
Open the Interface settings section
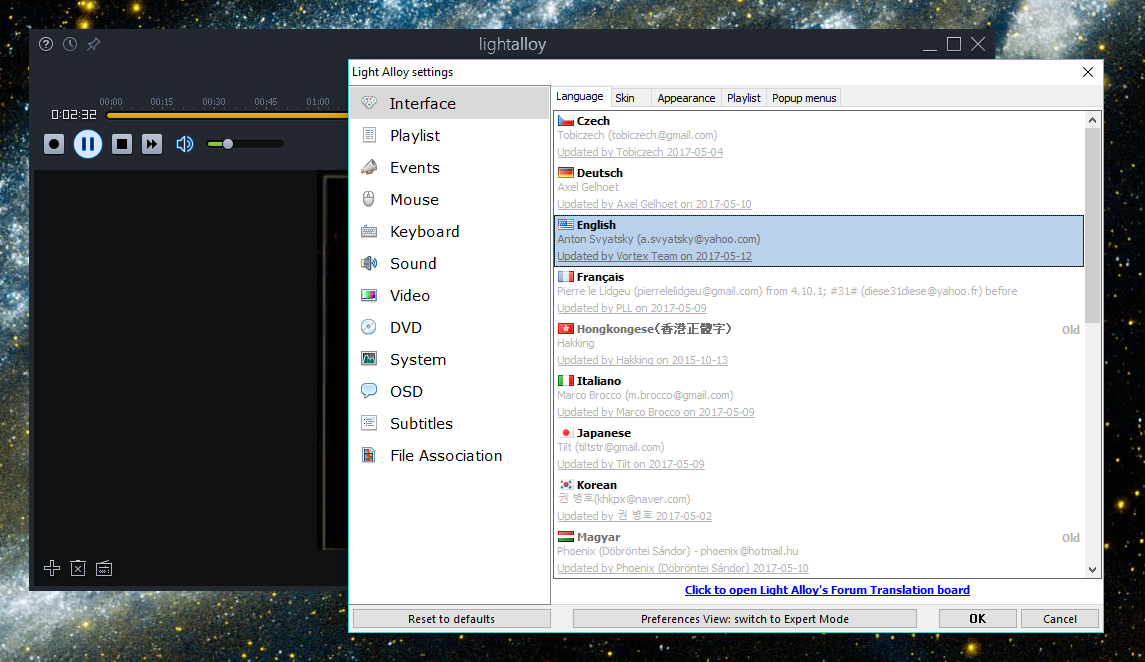tap(450, 104)
